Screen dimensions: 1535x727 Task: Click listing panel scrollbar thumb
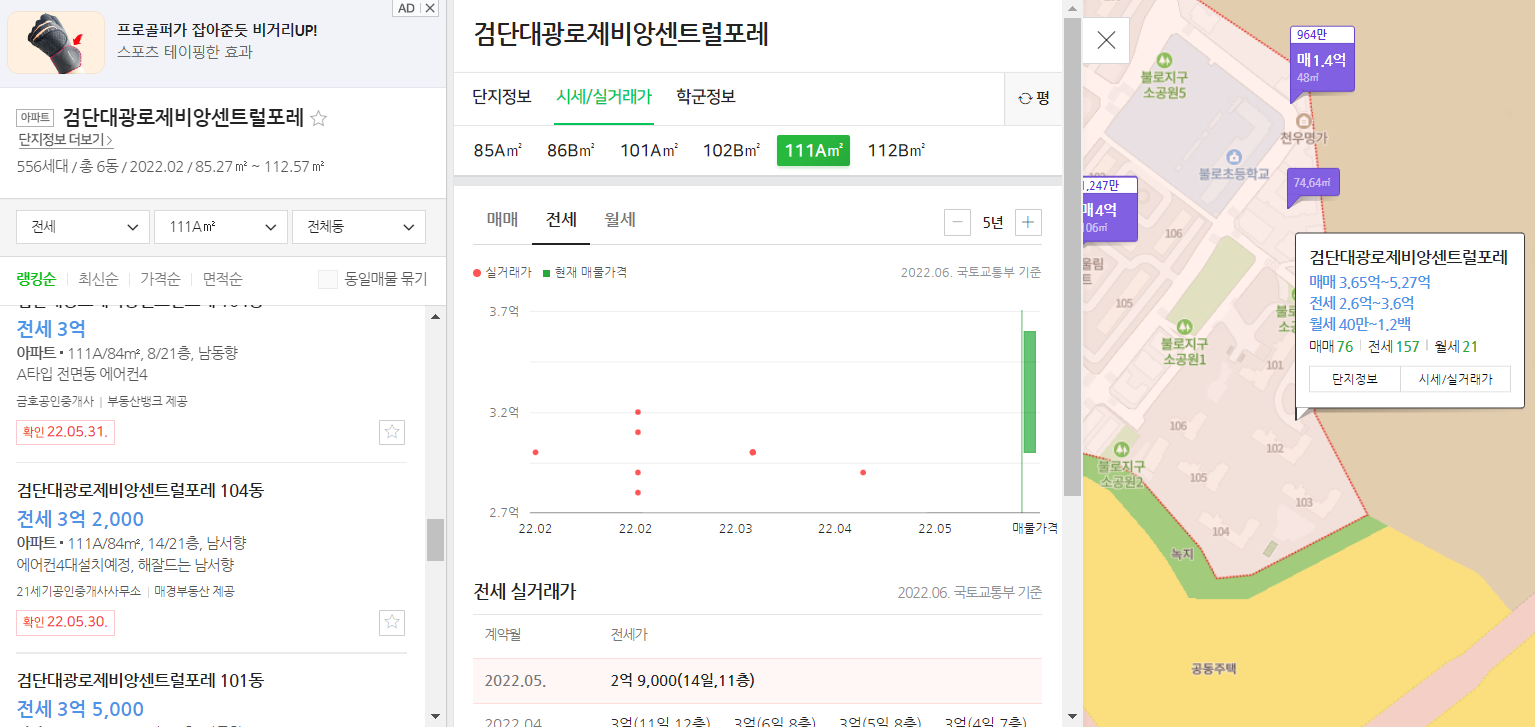pyautogui.click(x=435, y=540)
